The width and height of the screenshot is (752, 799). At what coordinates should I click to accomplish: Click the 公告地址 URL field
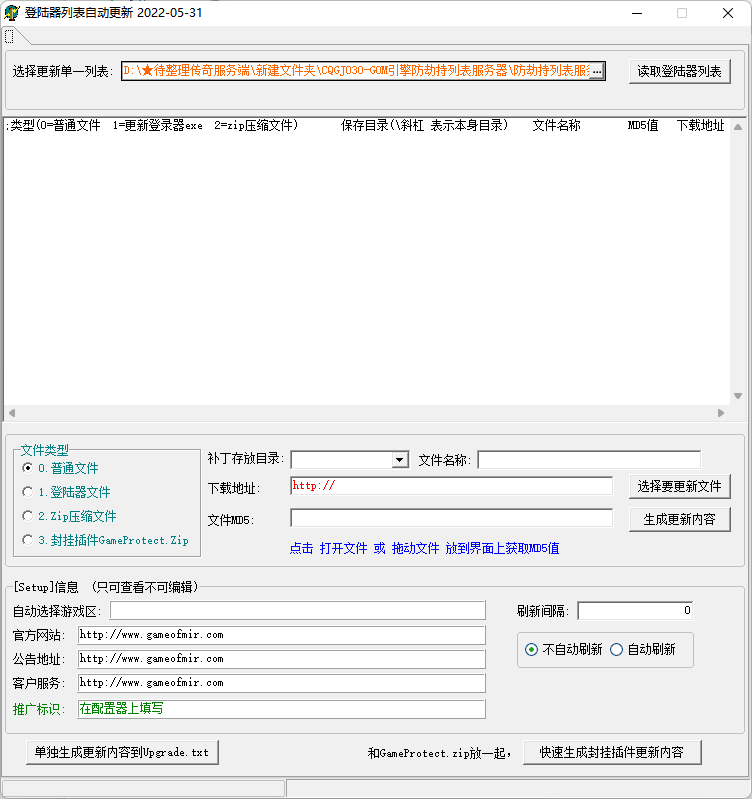point(281,659)
